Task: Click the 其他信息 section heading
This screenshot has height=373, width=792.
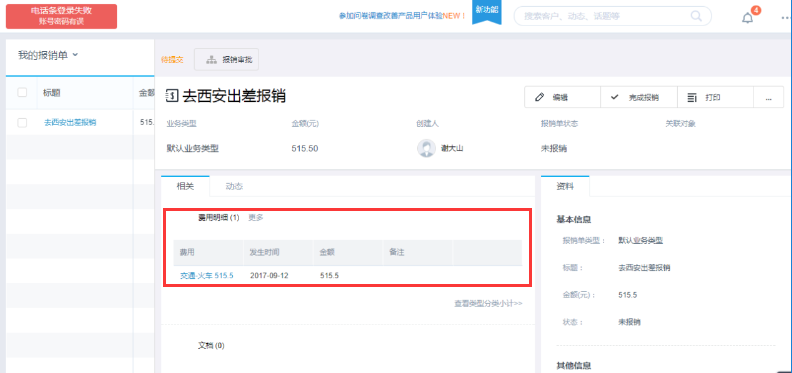Action: tap(574, 365)
